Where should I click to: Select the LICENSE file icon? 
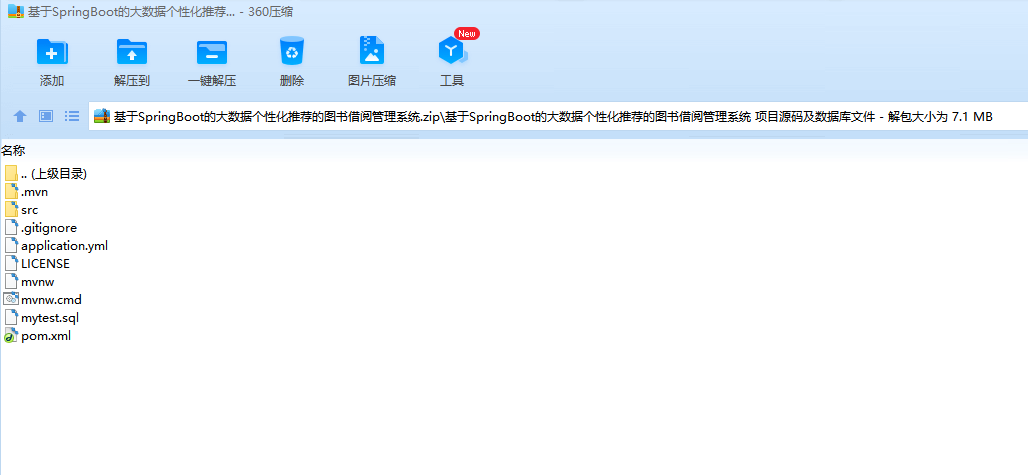[x=11, y=263]
